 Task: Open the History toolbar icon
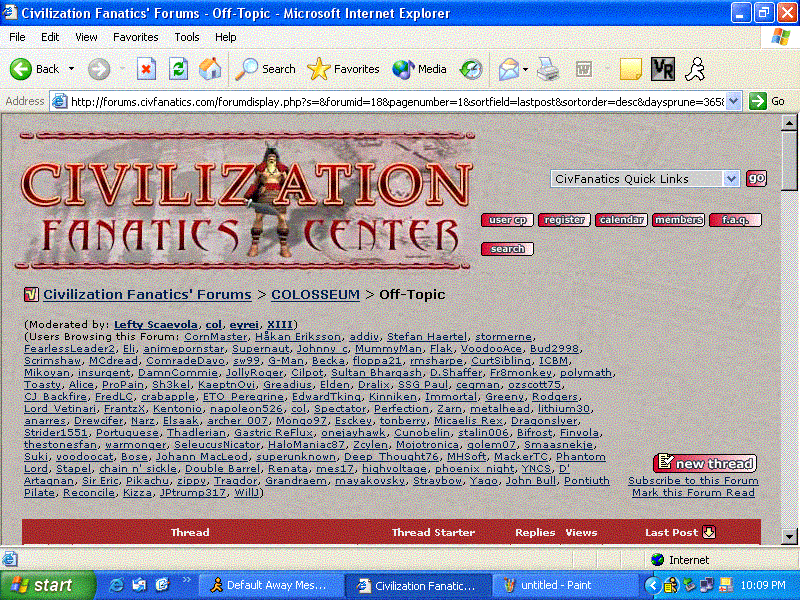[x=471, y=69]
